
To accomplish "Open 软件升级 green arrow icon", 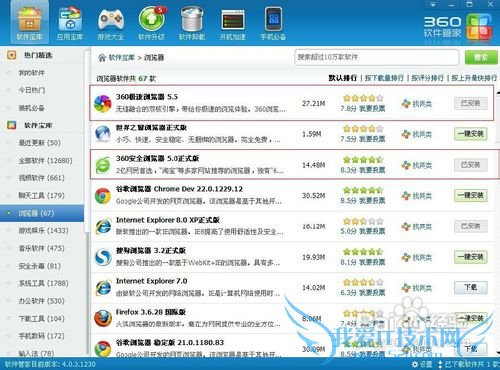I will [x=152, y=23].
